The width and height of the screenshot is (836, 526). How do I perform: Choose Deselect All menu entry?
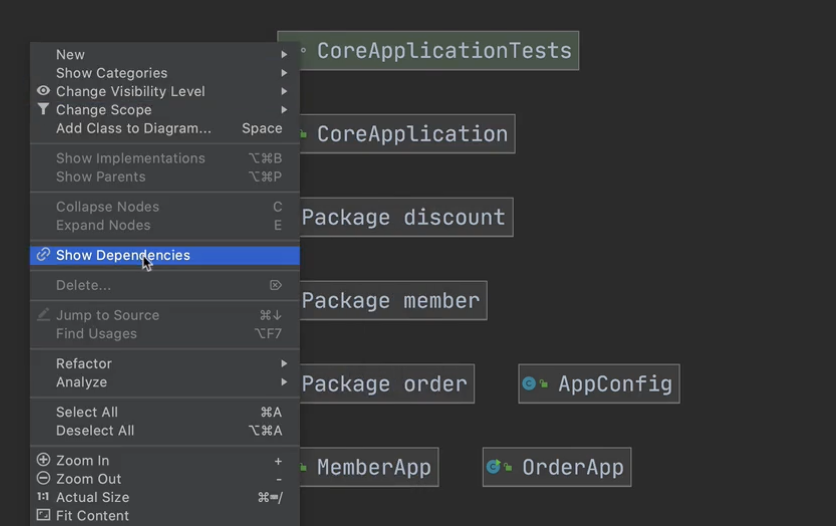[x=95, y=431]
